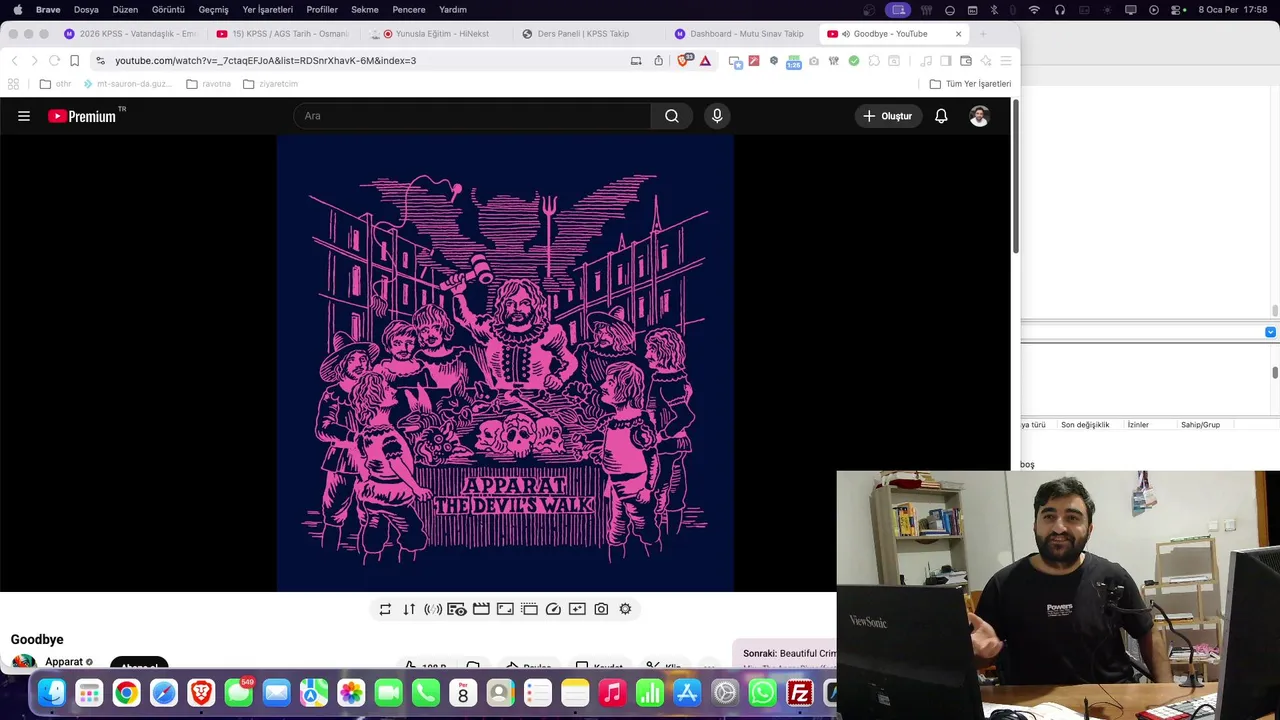Start voice search with microphone icon
Viewport: 1280px width, 720px height.
[717, 116]
